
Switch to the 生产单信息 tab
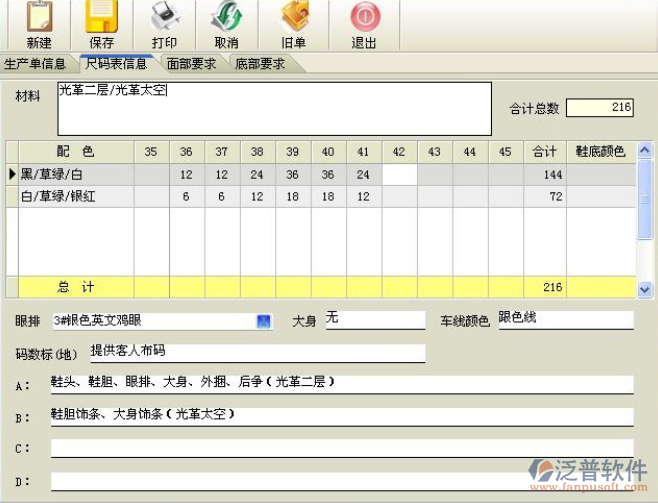[35, 64]
